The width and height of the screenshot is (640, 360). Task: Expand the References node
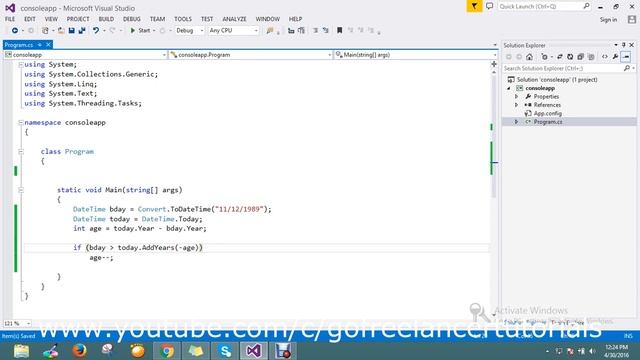[516, 105]
